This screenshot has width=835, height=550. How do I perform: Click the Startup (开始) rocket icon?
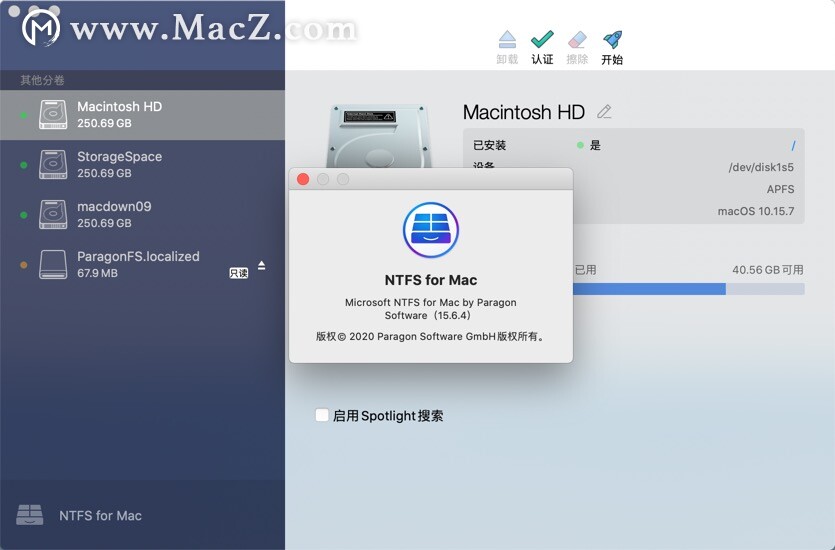pos(612,39)
